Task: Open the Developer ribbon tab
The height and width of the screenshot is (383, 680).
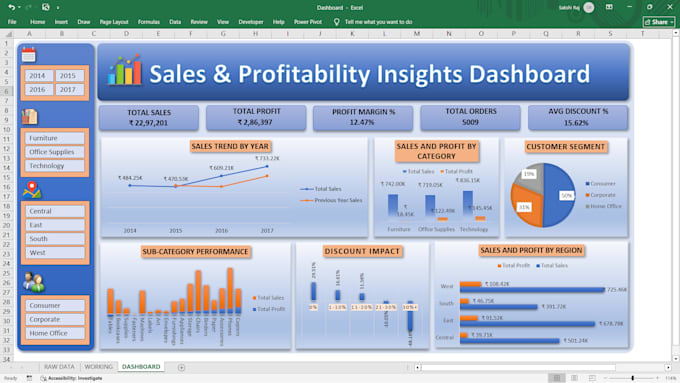Action: click(x=251, y=22)
